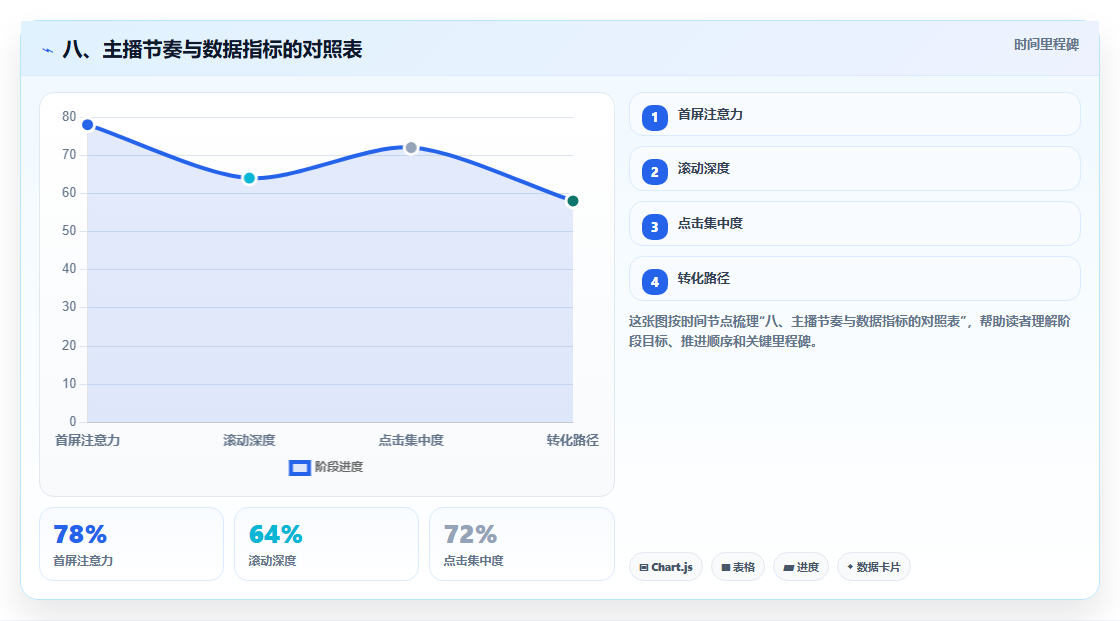Image resolution: width=1120 pixels, height=621 pixels.
Task: Click the lightning icon beside the section title
Action: point(48,50)
